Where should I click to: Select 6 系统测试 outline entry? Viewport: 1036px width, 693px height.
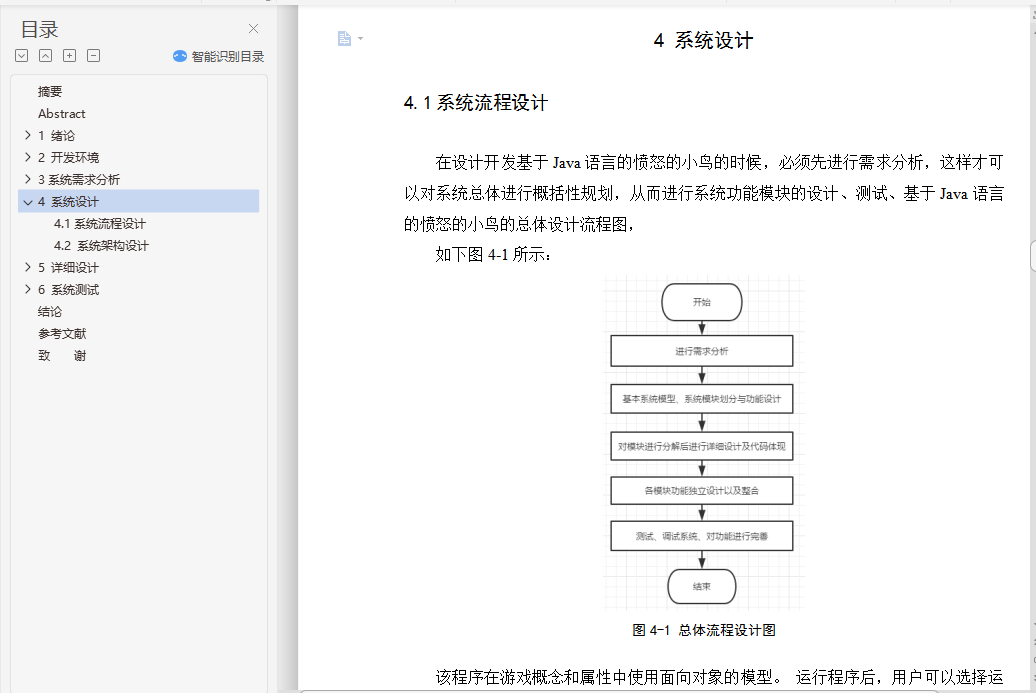(x=68, y=289)
